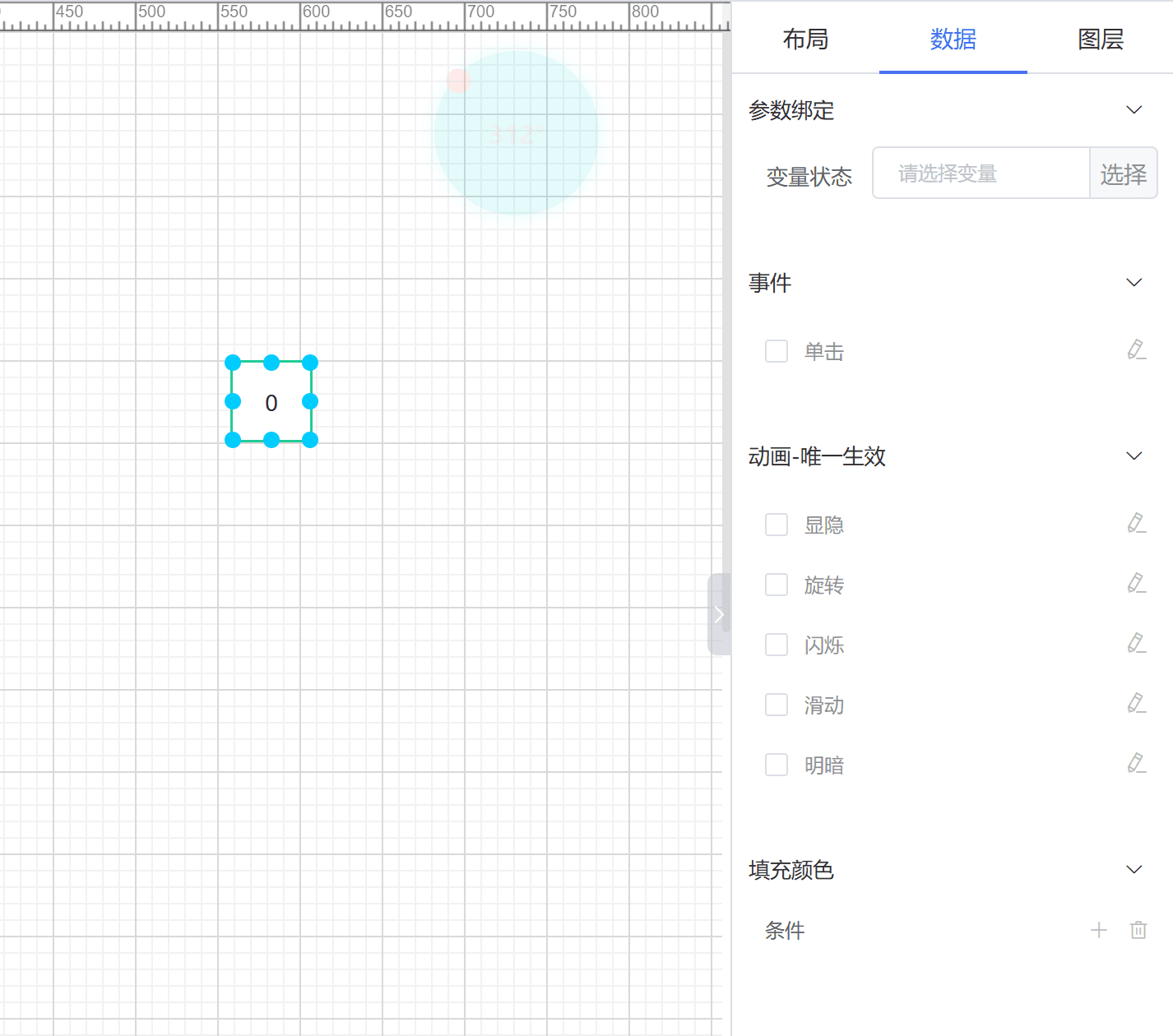Add a fill color condition with plus icon
Viewport: 1173px width, 1036px height.
click(x=1099, y=930)
